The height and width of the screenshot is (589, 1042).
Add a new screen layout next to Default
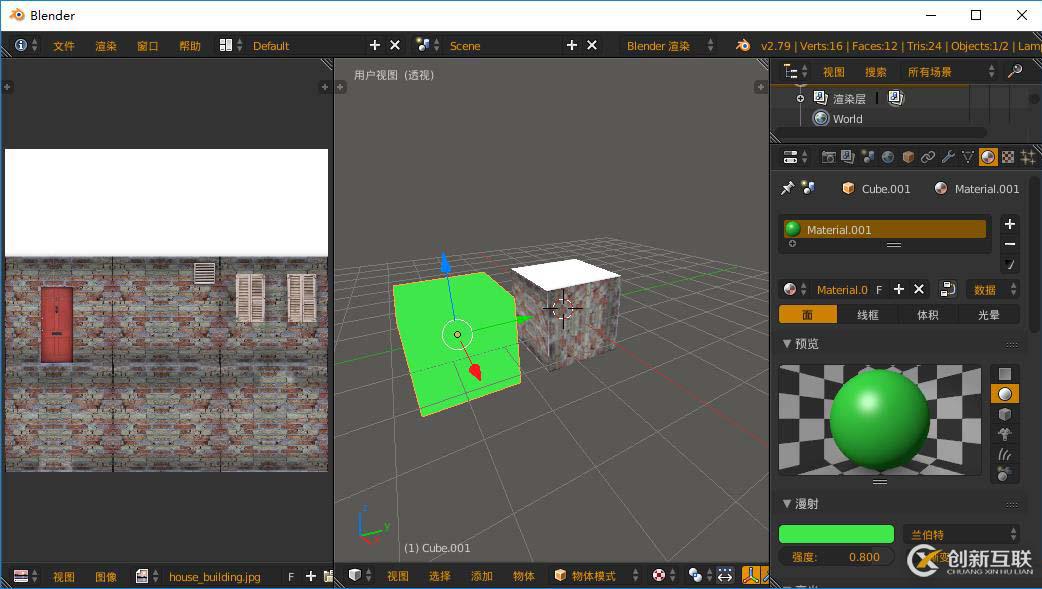pos(375,45)
